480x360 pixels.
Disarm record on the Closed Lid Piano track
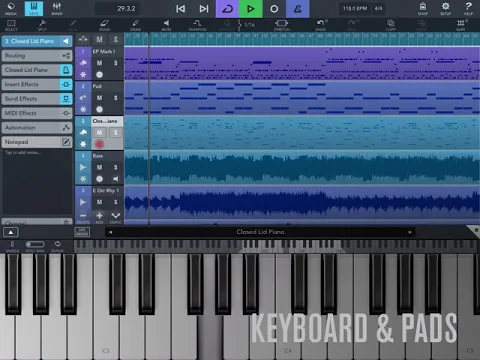99,144
